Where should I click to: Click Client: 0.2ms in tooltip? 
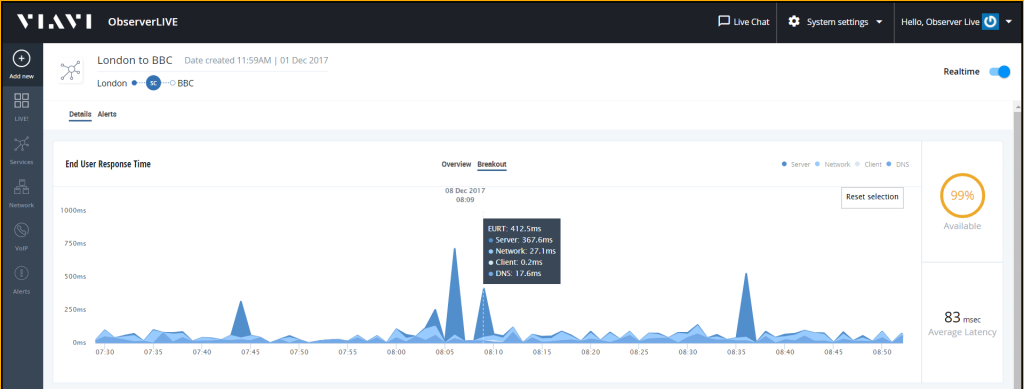pos(516,262)
